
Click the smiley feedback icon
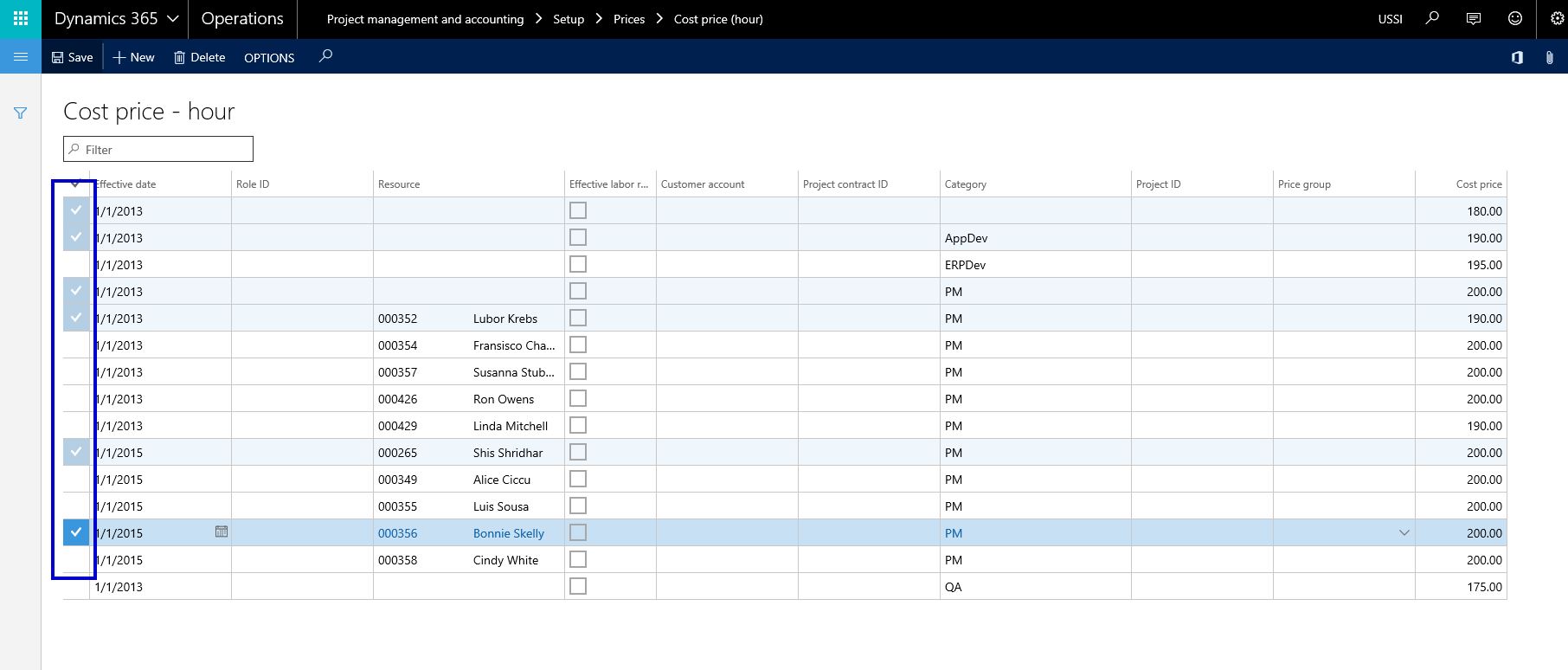coord(1515,18)
